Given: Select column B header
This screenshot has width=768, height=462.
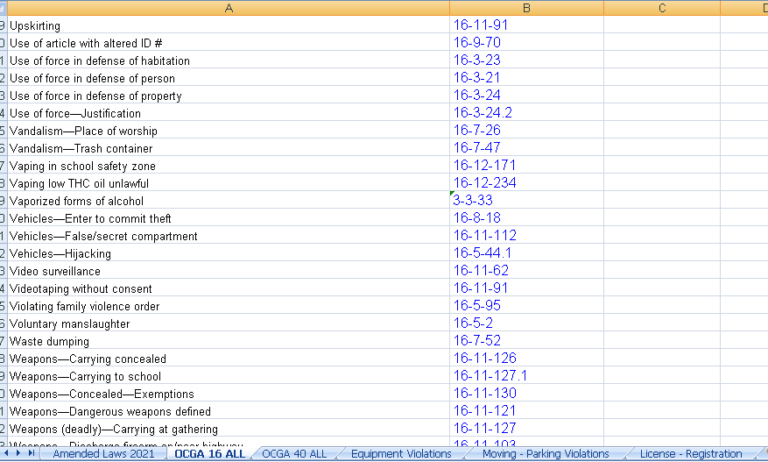Looking at the screenshot, I should click(x=526, y=8).
